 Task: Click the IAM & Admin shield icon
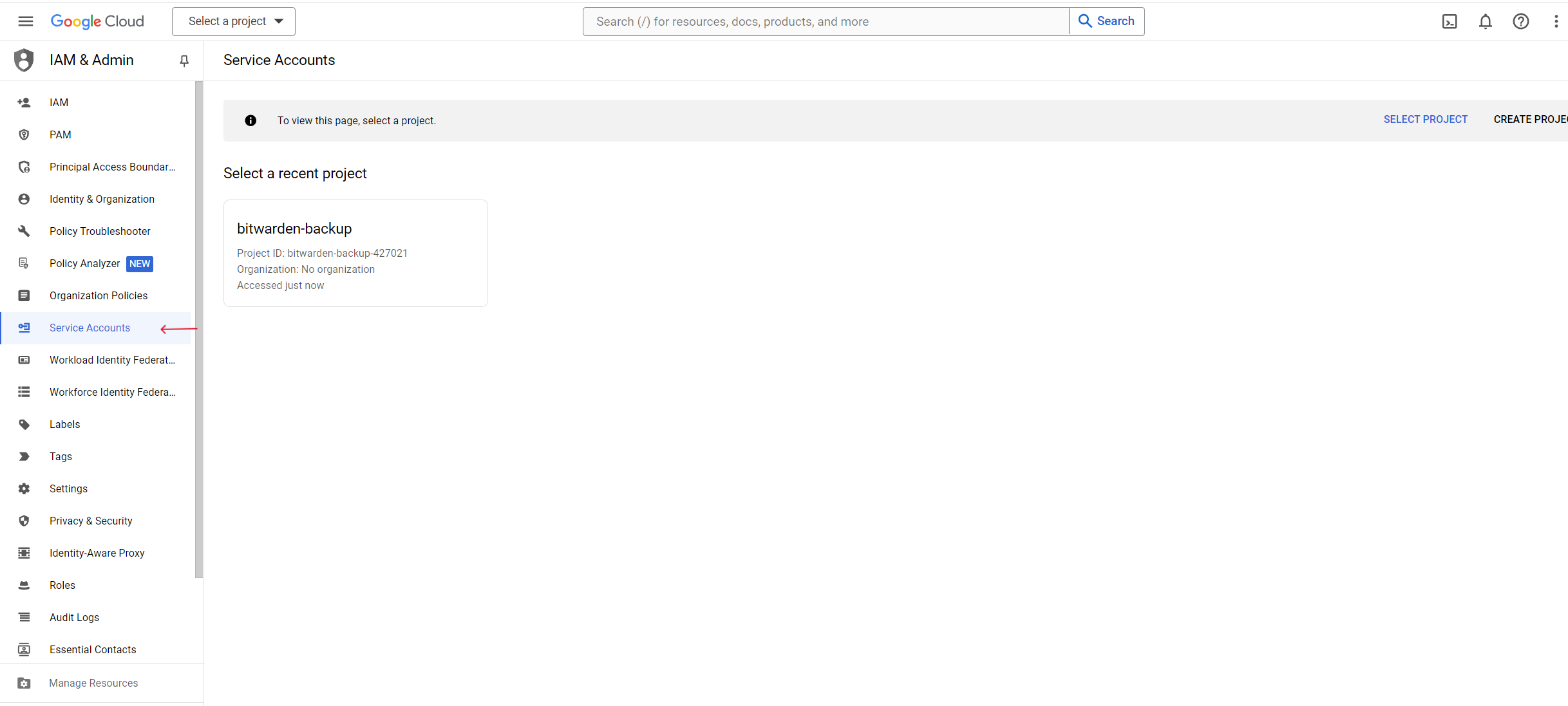(x=24, y=60)
